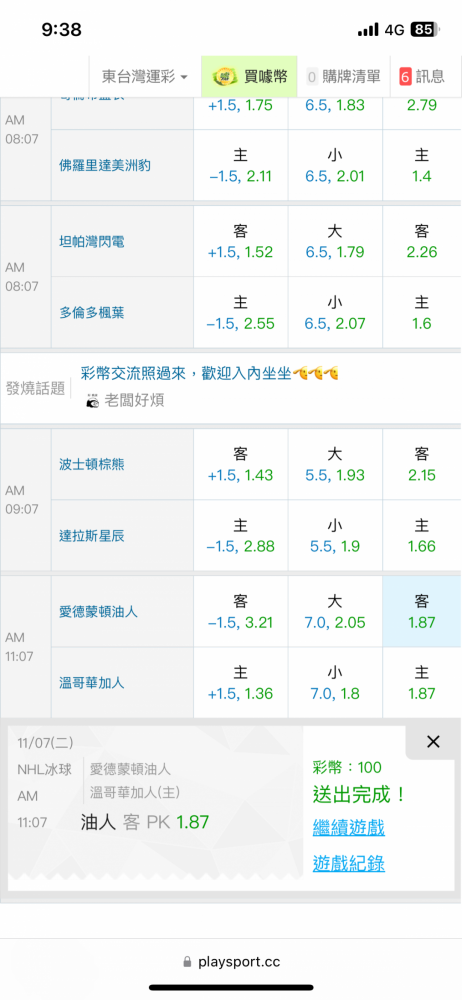The width and height of the screenshot is (462, 1000).
Task: Select 客 2.15 moneyline for 波士頓棕熊
Action: pos(422,464)
